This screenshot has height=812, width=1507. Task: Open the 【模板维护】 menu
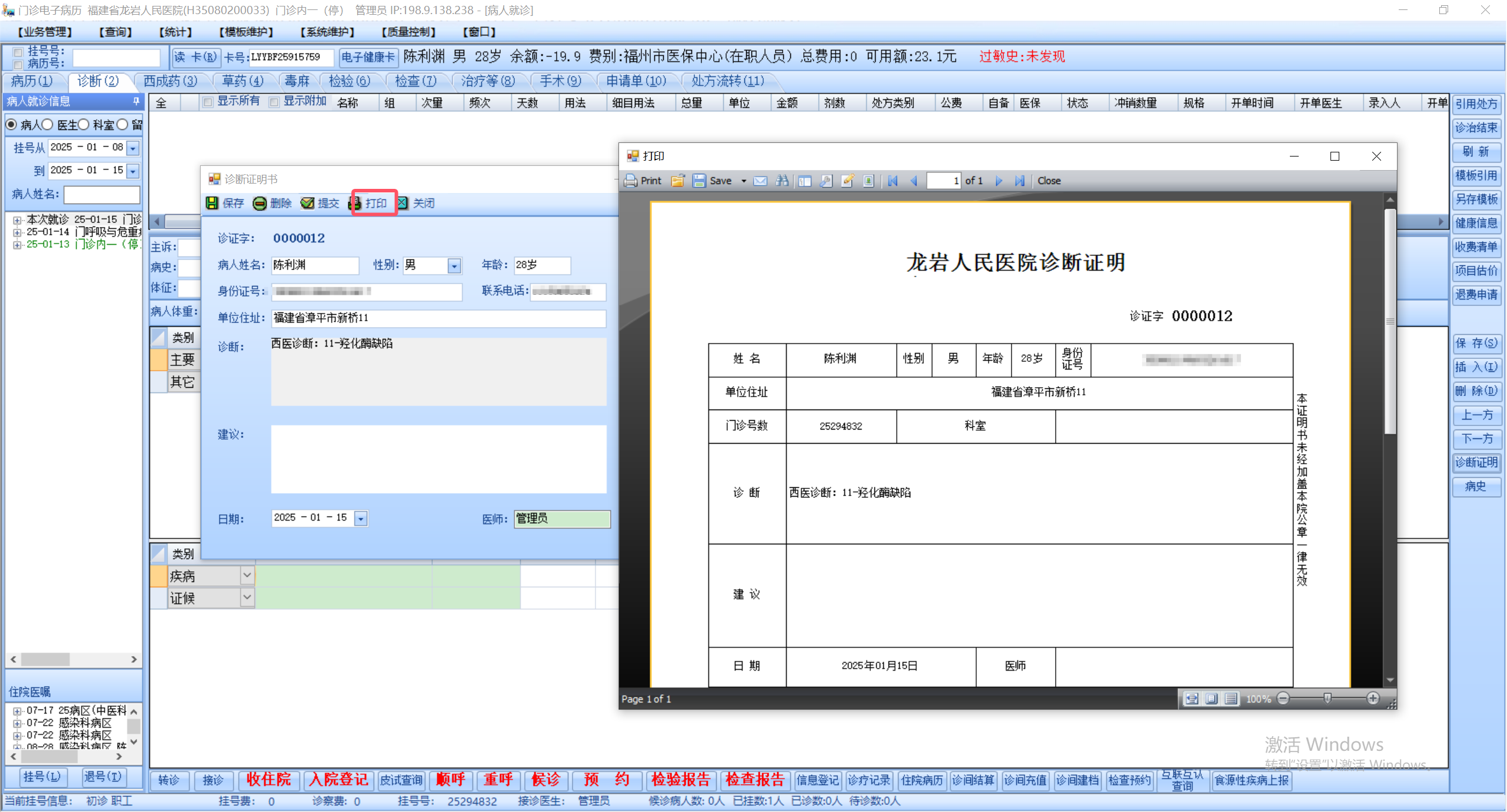pos(246,32)
